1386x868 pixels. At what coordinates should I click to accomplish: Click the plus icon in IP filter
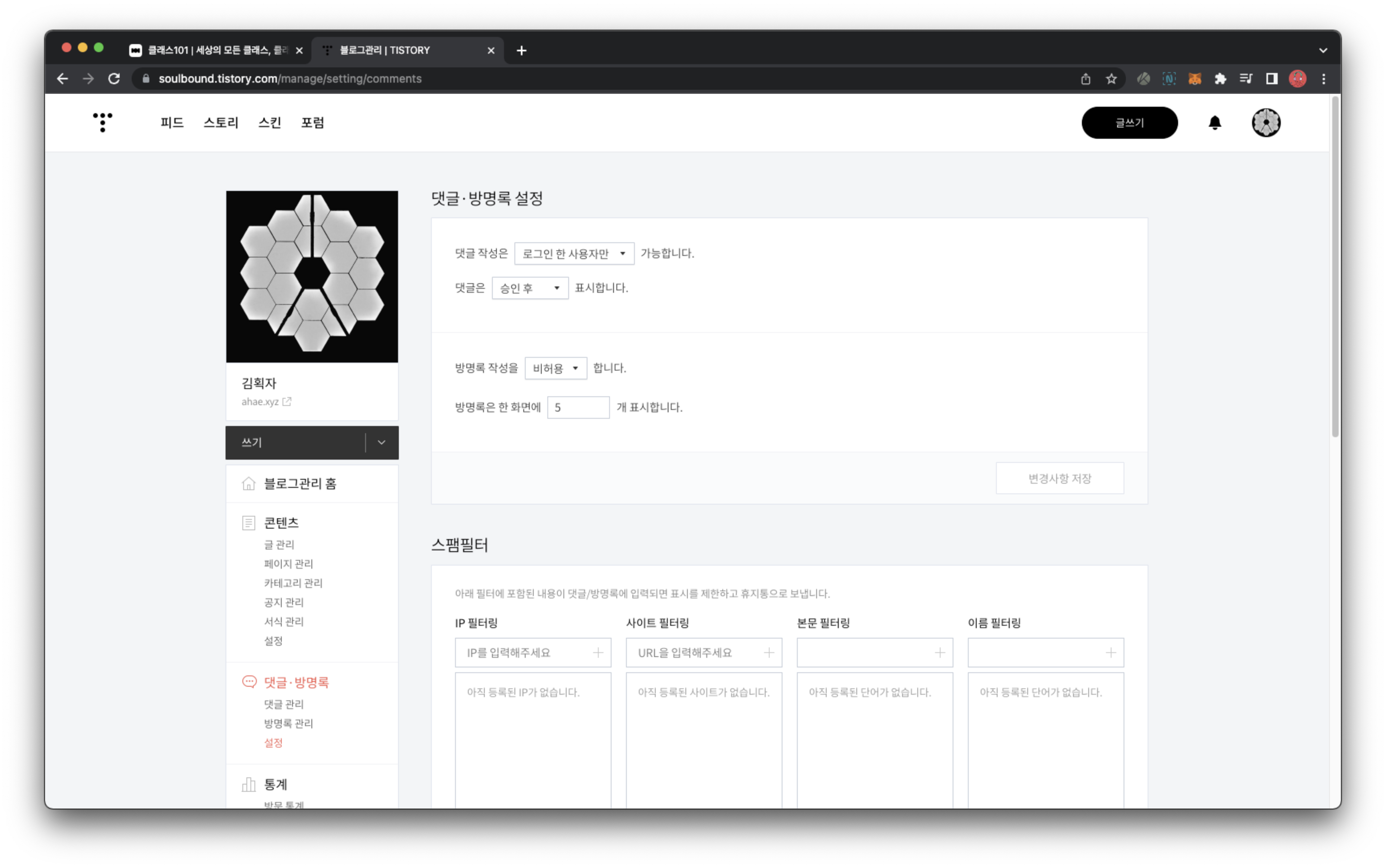[597, 653]
